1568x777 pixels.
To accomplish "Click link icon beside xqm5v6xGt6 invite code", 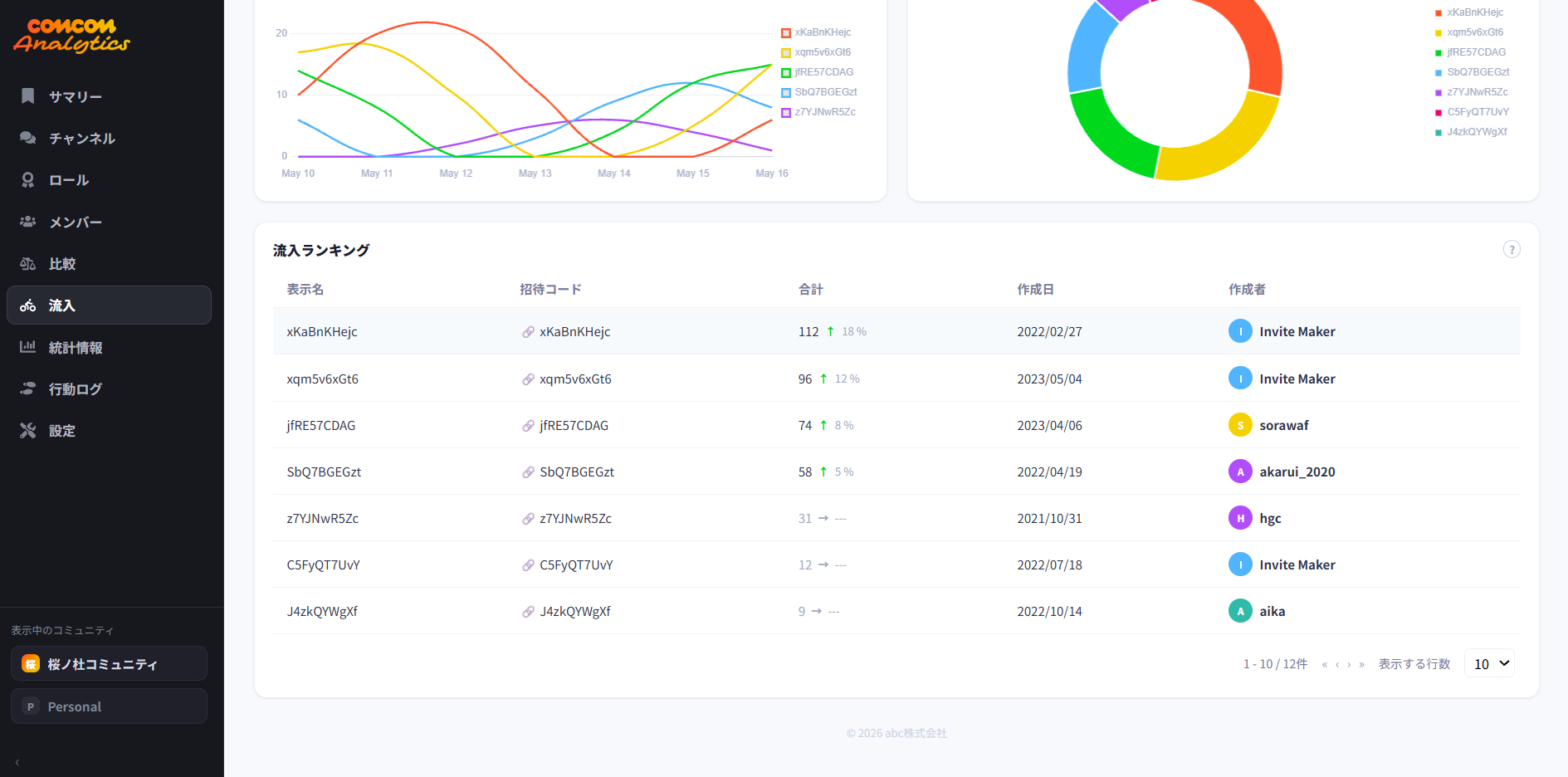I will coord(528,379).
